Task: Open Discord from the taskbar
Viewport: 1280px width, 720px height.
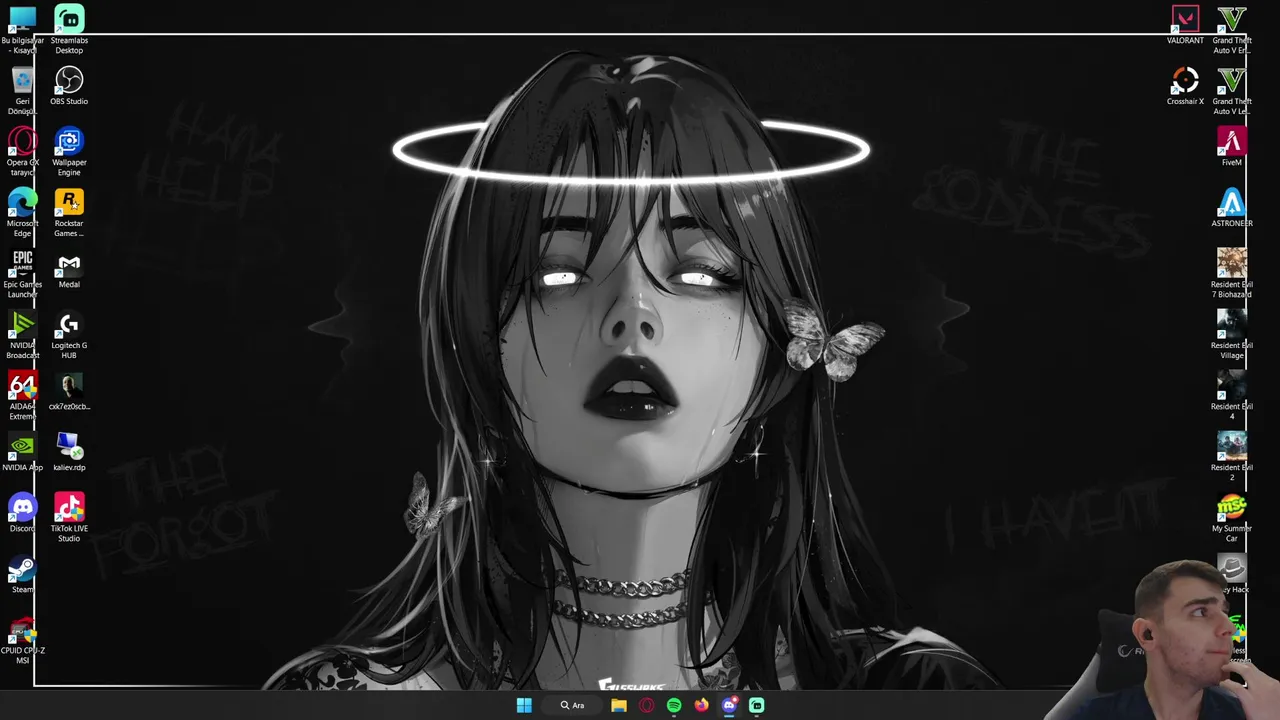Action: [x=729, y=705]
